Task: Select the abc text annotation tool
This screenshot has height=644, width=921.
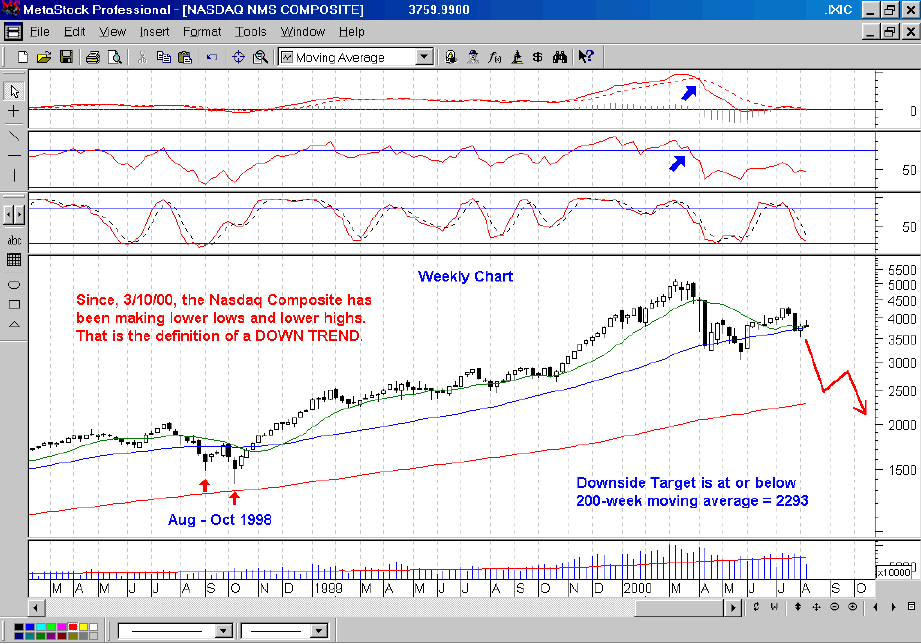Action: 14,240
